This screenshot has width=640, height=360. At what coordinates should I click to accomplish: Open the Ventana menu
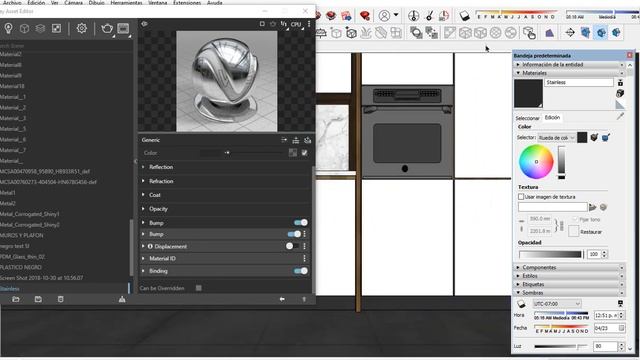tap(158, 2)
